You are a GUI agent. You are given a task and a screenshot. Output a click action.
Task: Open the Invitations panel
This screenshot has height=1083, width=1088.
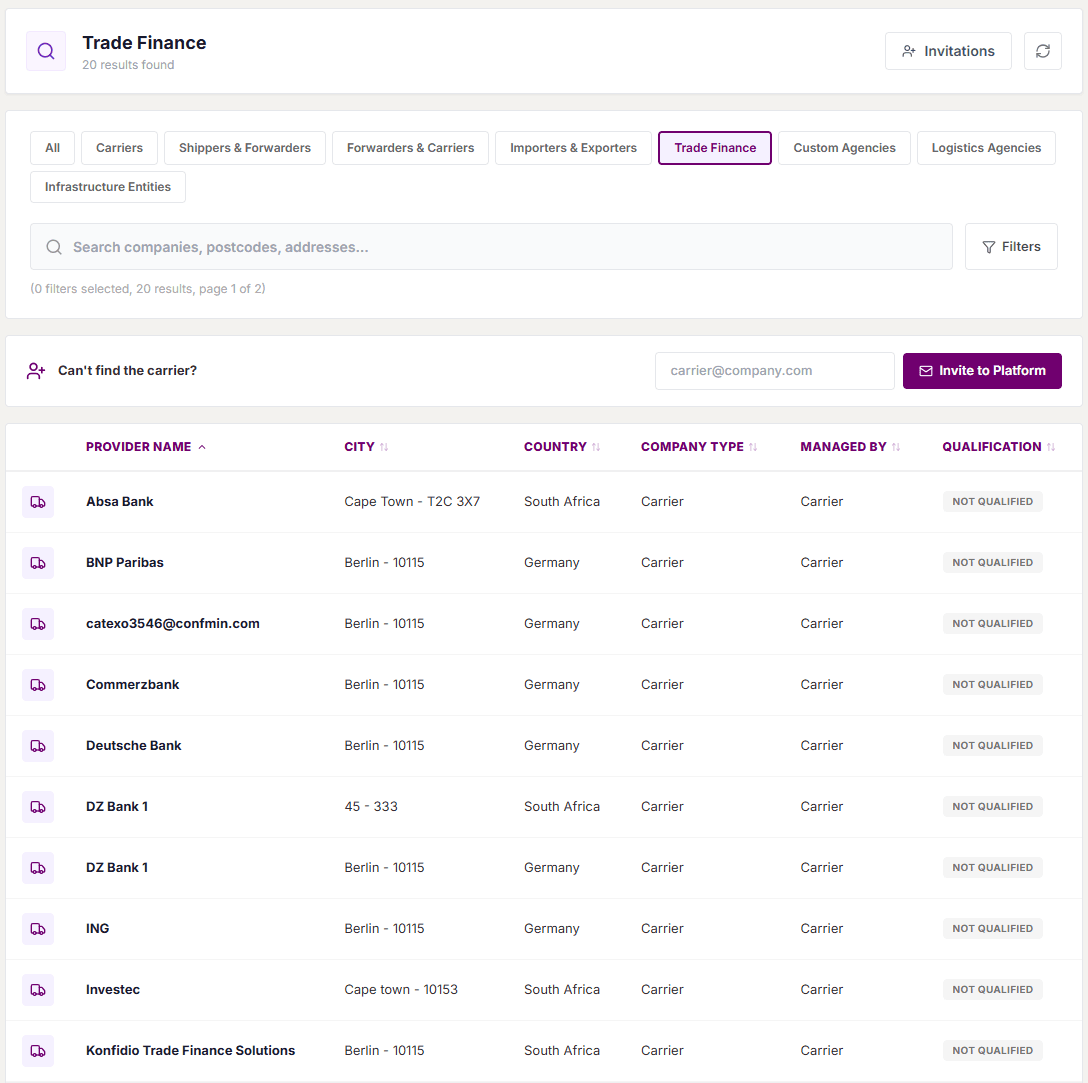948,51
